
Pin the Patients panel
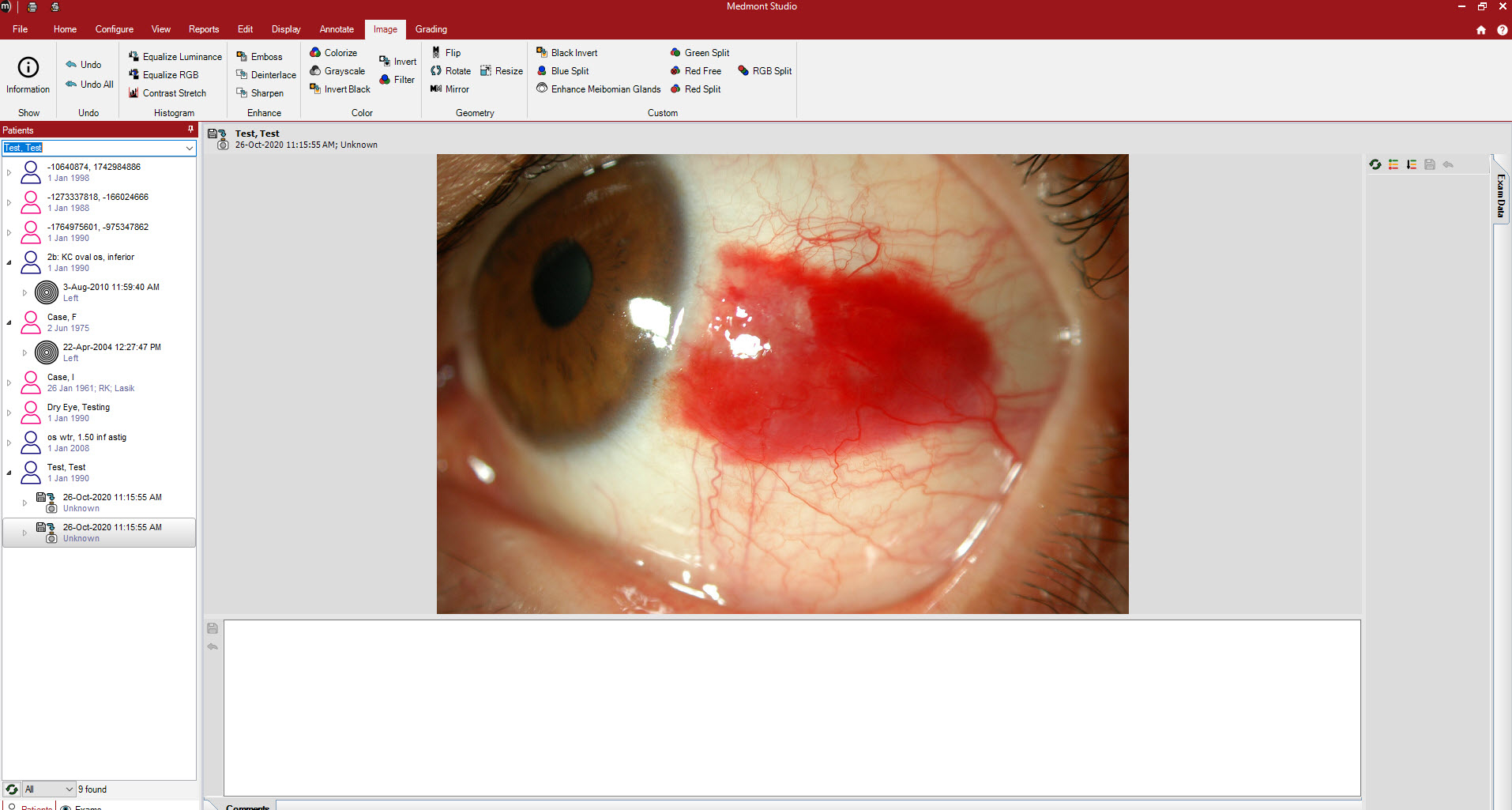190,130
